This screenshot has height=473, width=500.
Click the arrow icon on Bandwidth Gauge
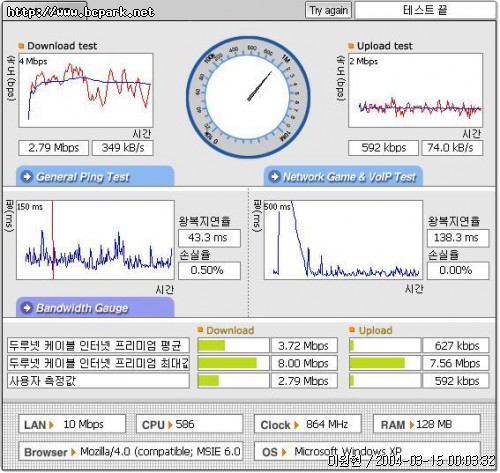(x=27, y=308)
